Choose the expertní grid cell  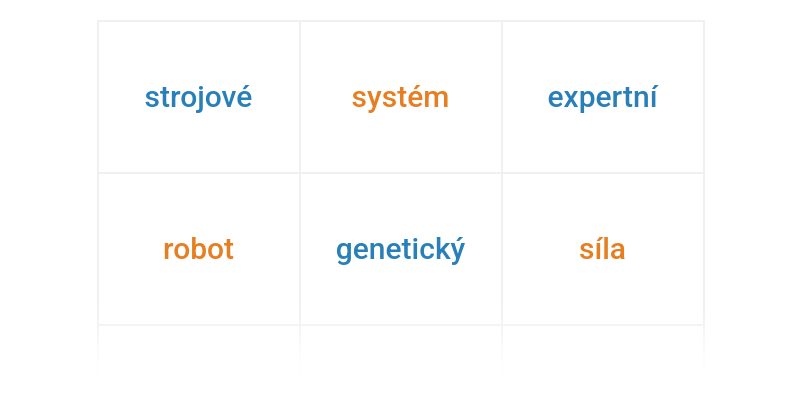602,98
